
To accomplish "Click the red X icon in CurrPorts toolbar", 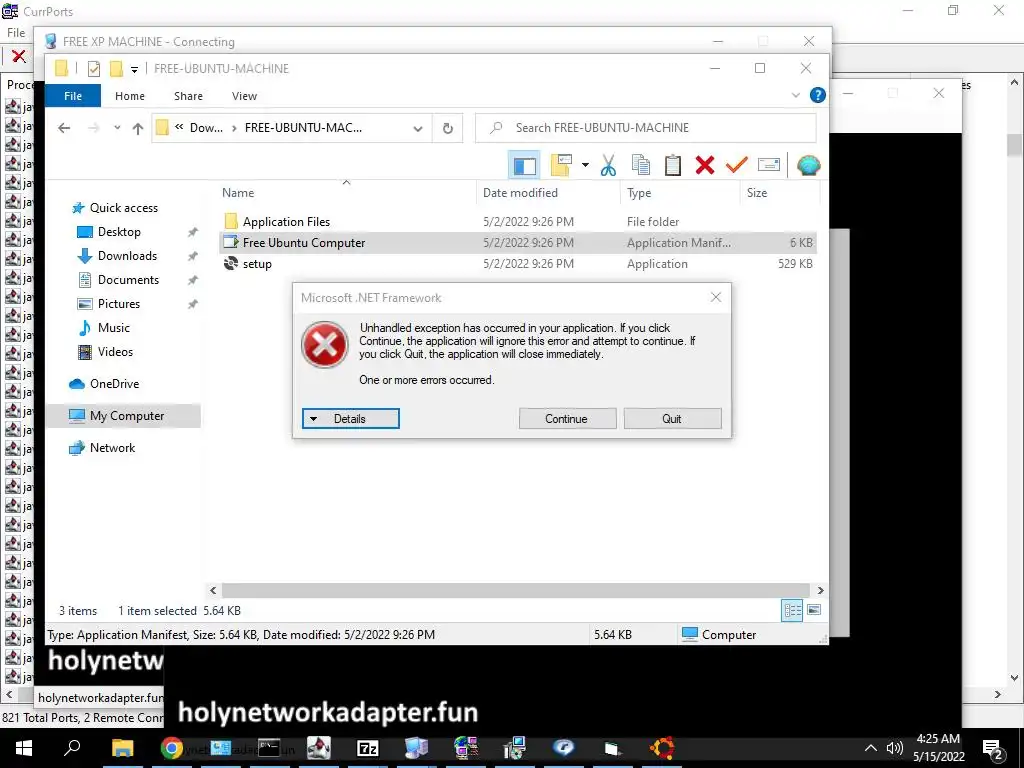I will (19, 56).
